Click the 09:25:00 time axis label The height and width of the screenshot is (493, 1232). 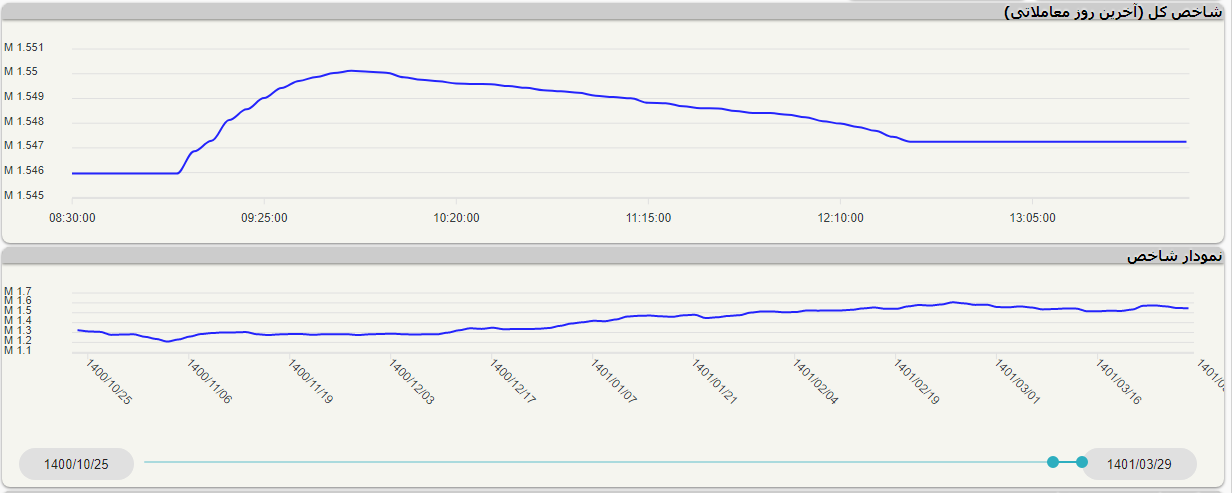coord(264,218)
